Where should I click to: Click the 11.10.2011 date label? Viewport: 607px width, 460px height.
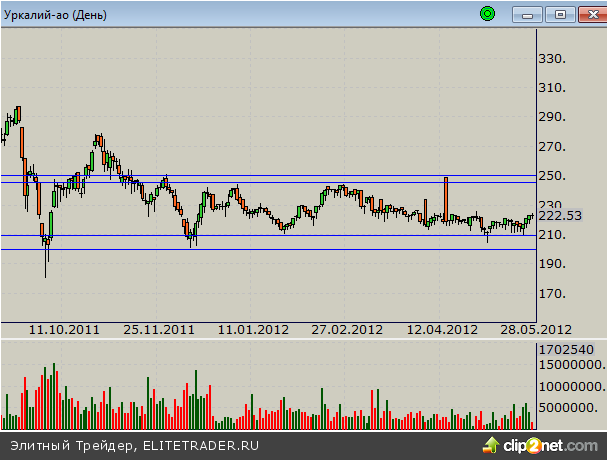coord(64,329)
